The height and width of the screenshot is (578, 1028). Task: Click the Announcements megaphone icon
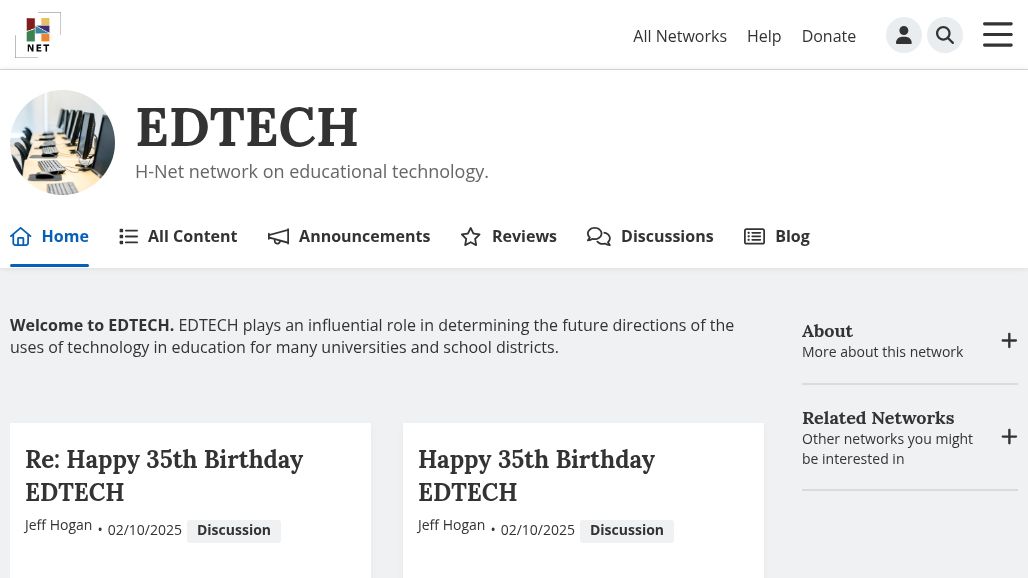278,237
